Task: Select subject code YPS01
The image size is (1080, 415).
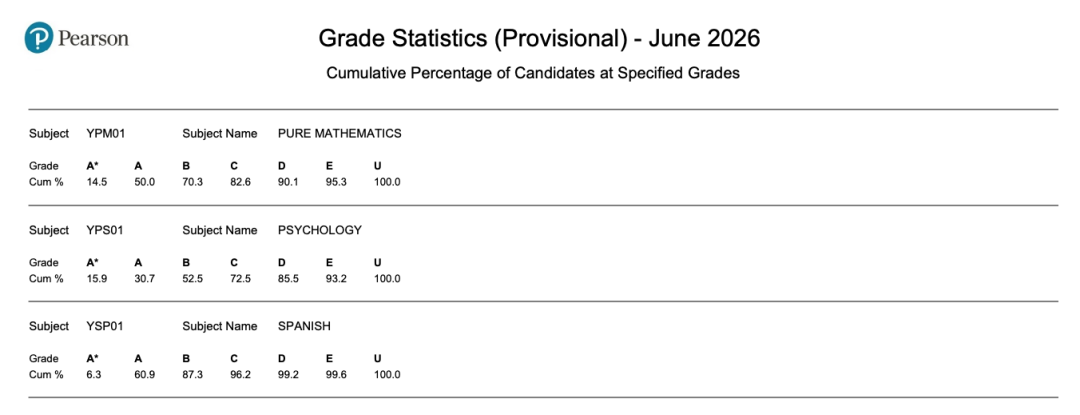Action: [x=105, y=230]
